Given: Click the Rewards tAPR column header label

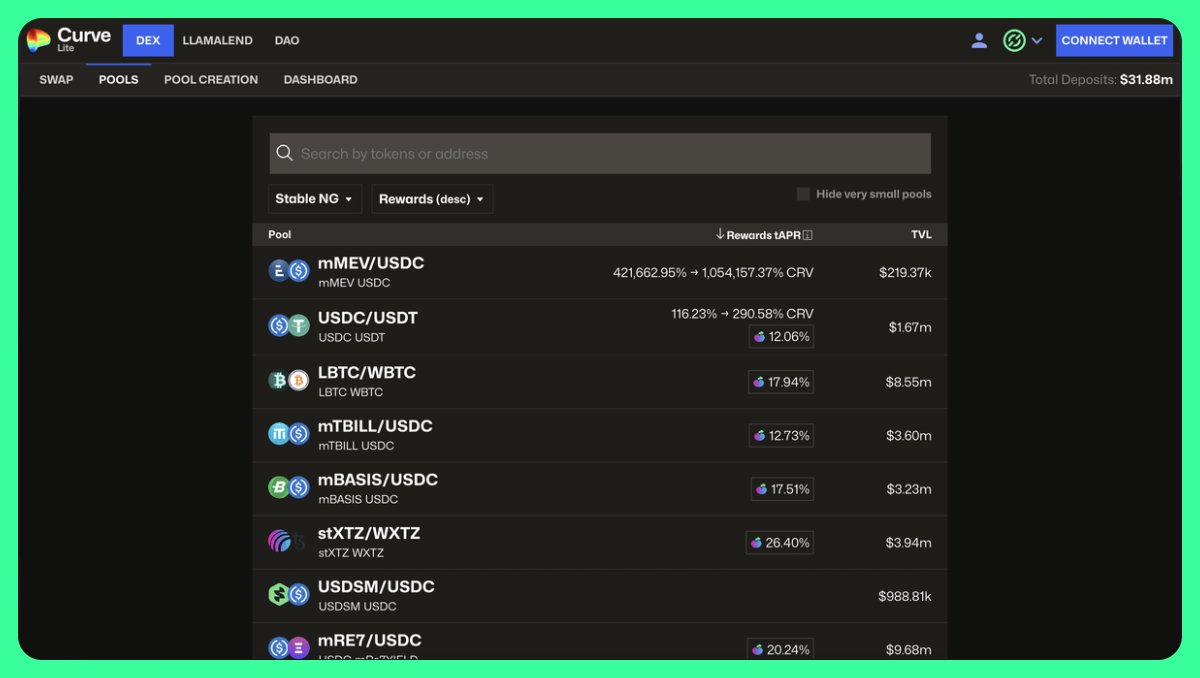Looking at the screenshot, I should pyautogui.click(x=763, y=235).
